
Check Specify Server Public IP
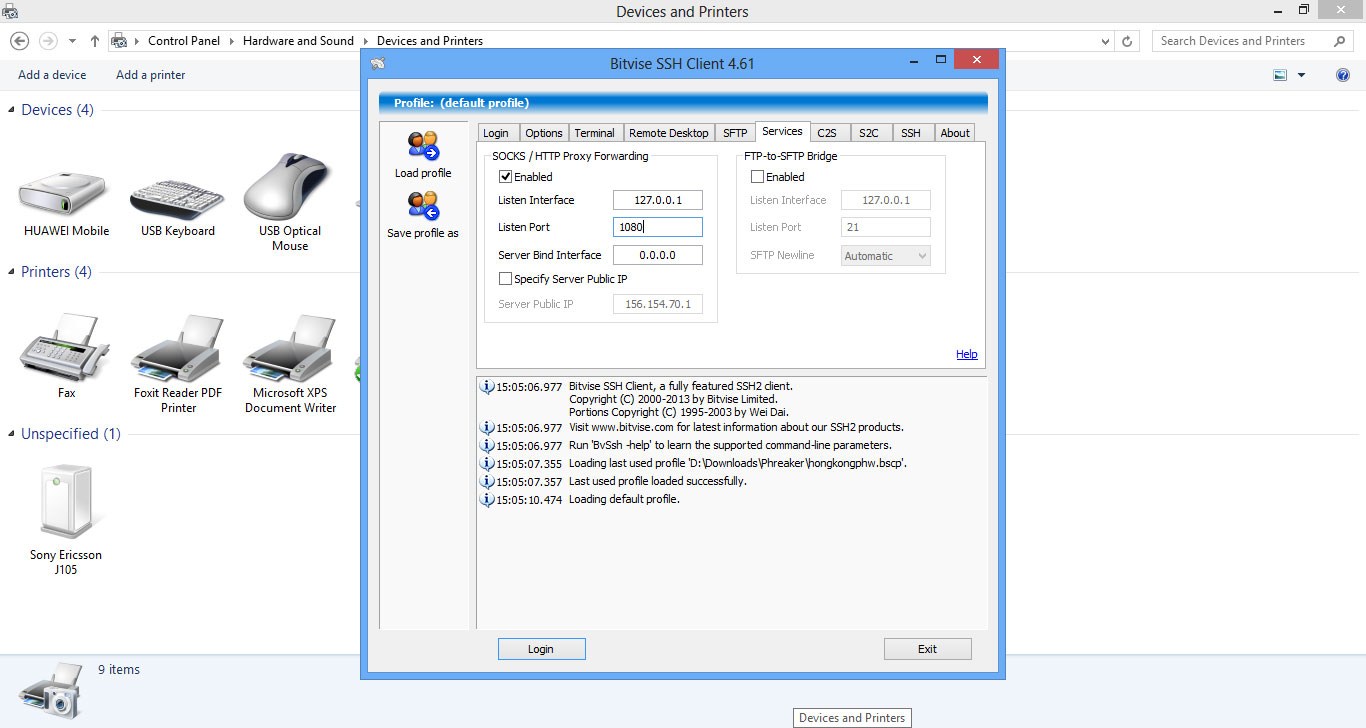506,279
